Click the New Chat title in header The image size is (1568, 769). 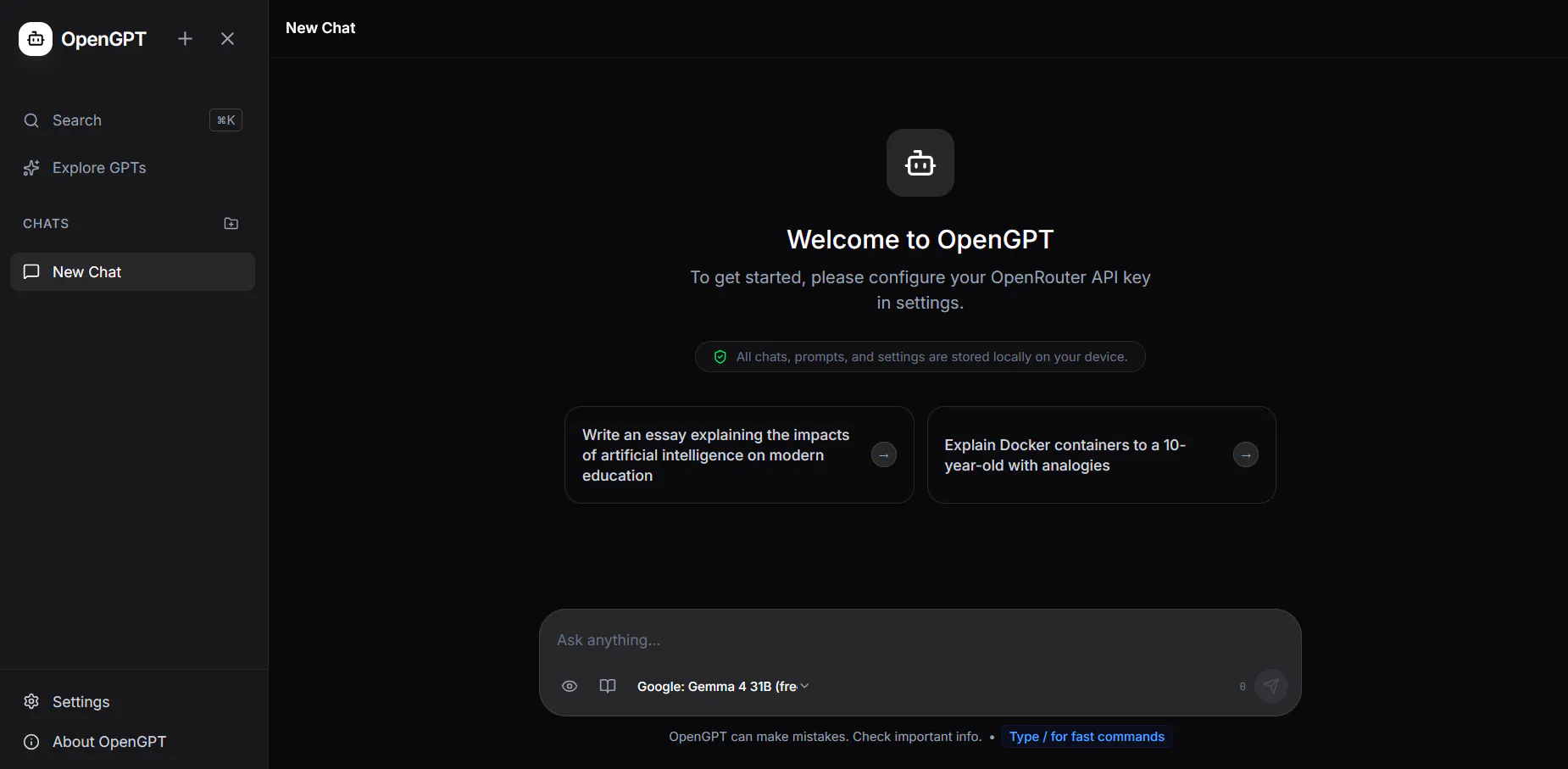click(x=320, y=28)
